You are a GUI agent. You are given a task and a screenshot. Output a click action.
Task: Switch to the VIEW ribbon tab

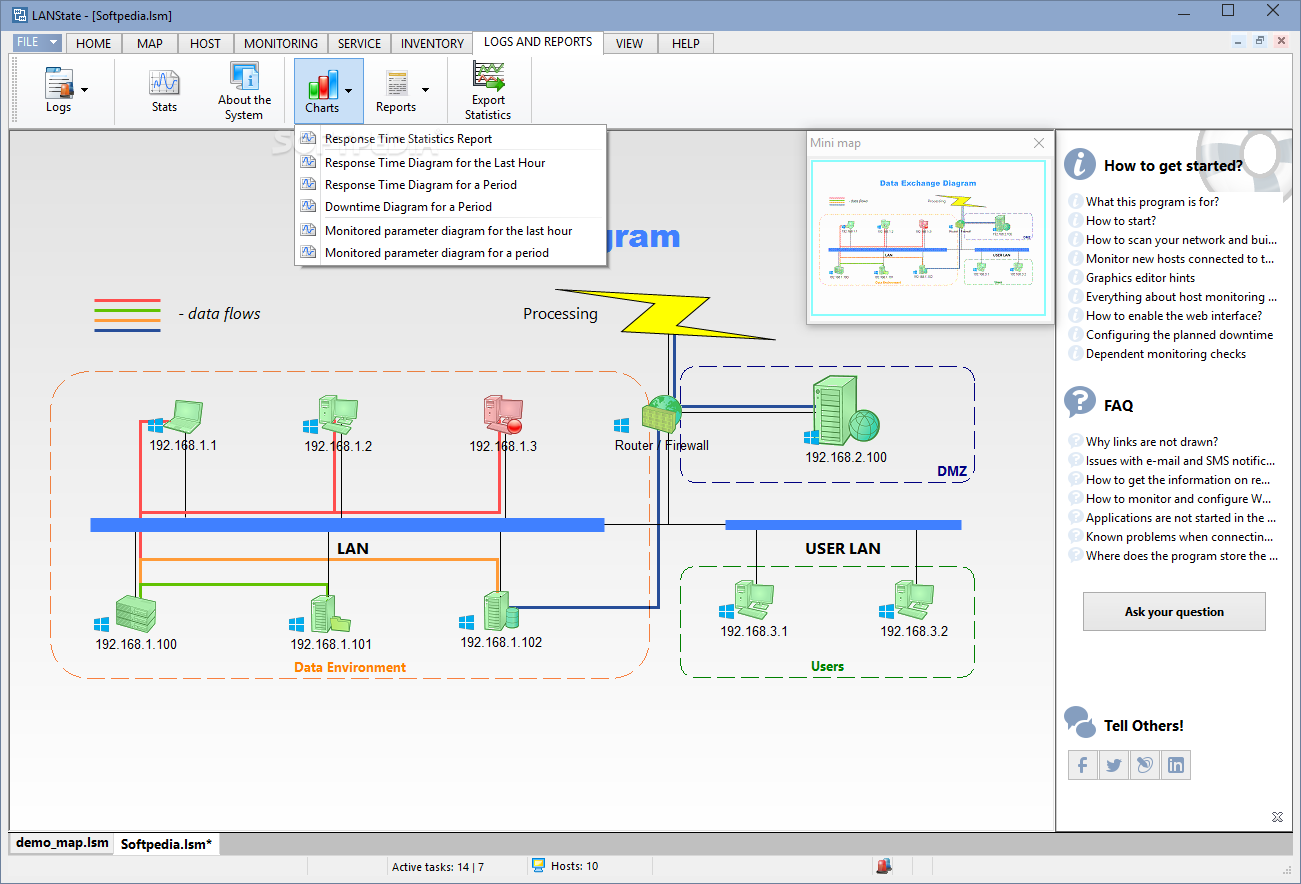629,43
